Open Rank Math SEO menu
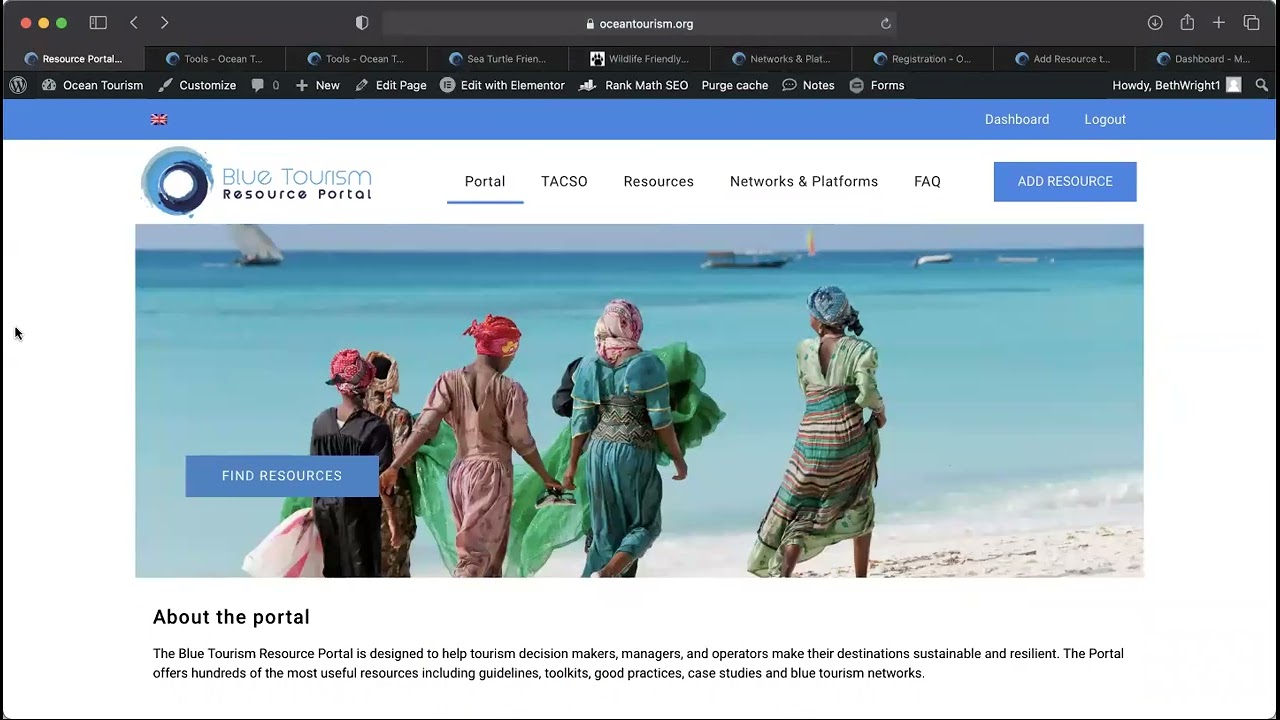Screen dimensions: 1280x720 click(634, 85)
